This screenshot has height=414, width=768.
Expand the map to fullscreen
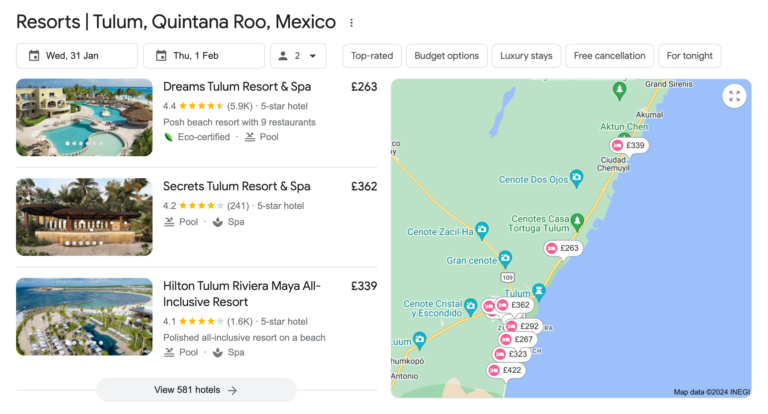[735, 96]
